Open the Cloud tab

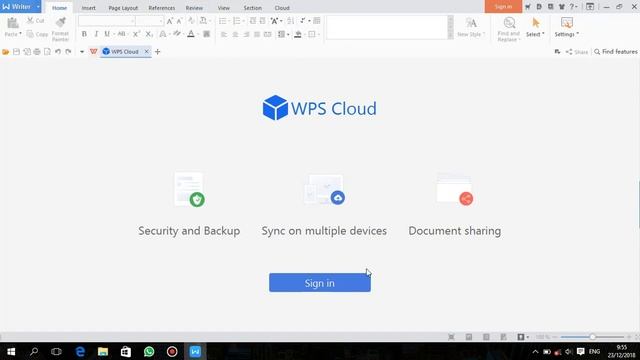[282, 8]
